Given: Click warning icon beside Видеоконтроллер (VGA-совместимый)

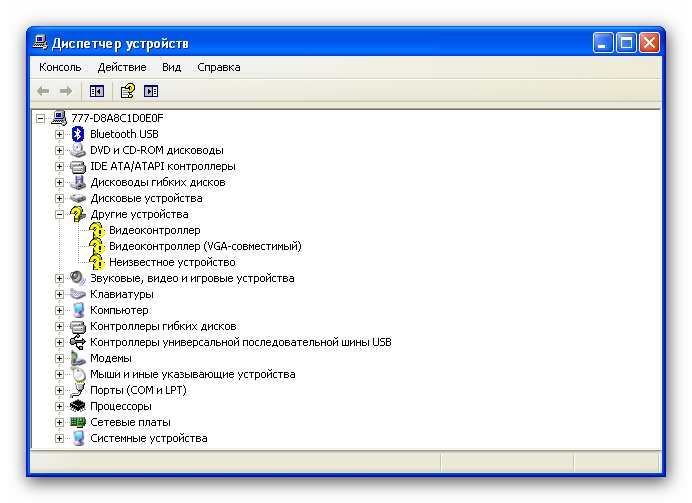Looking at the screenshot, I should point(97,246).
